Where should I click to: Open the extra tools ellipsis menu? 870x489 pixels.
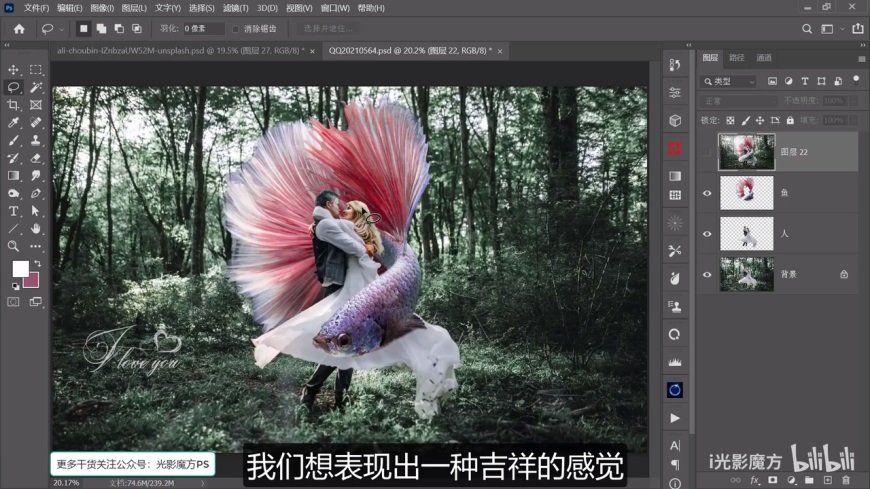coord(36,246)
